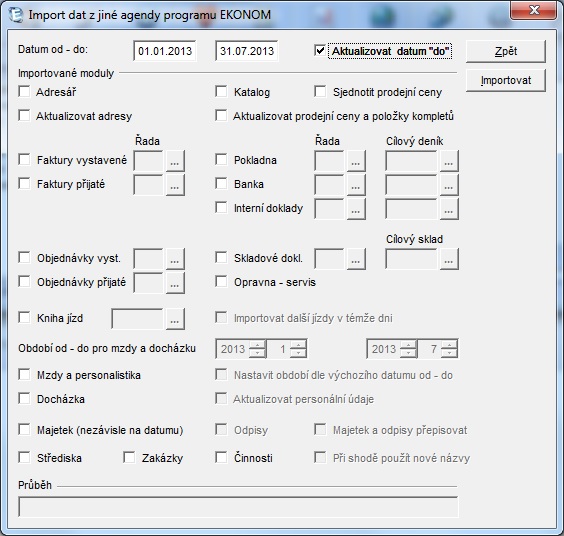Open Řada browse button for Faktury vystavené
This screenshot has height=536, width=564.
[175, 161]
